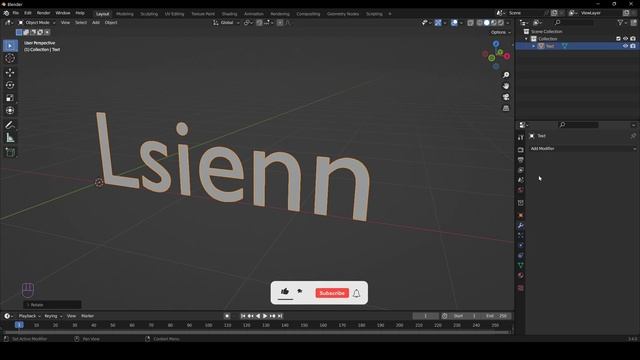Open viewport shading options dropdown arrow
640x360 pixels.
508,23
